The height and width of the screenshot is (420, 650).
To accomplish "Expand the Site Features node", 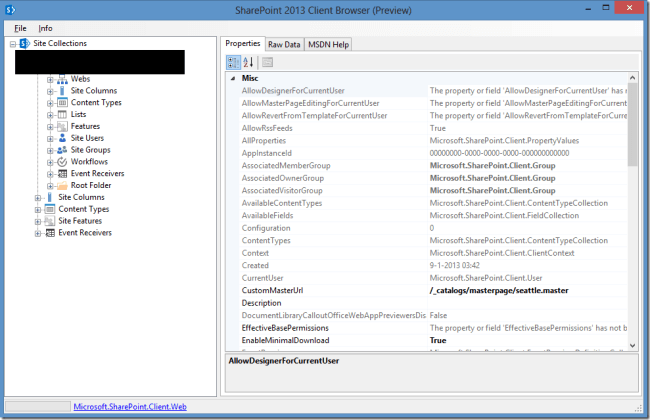I will point(38,222).
